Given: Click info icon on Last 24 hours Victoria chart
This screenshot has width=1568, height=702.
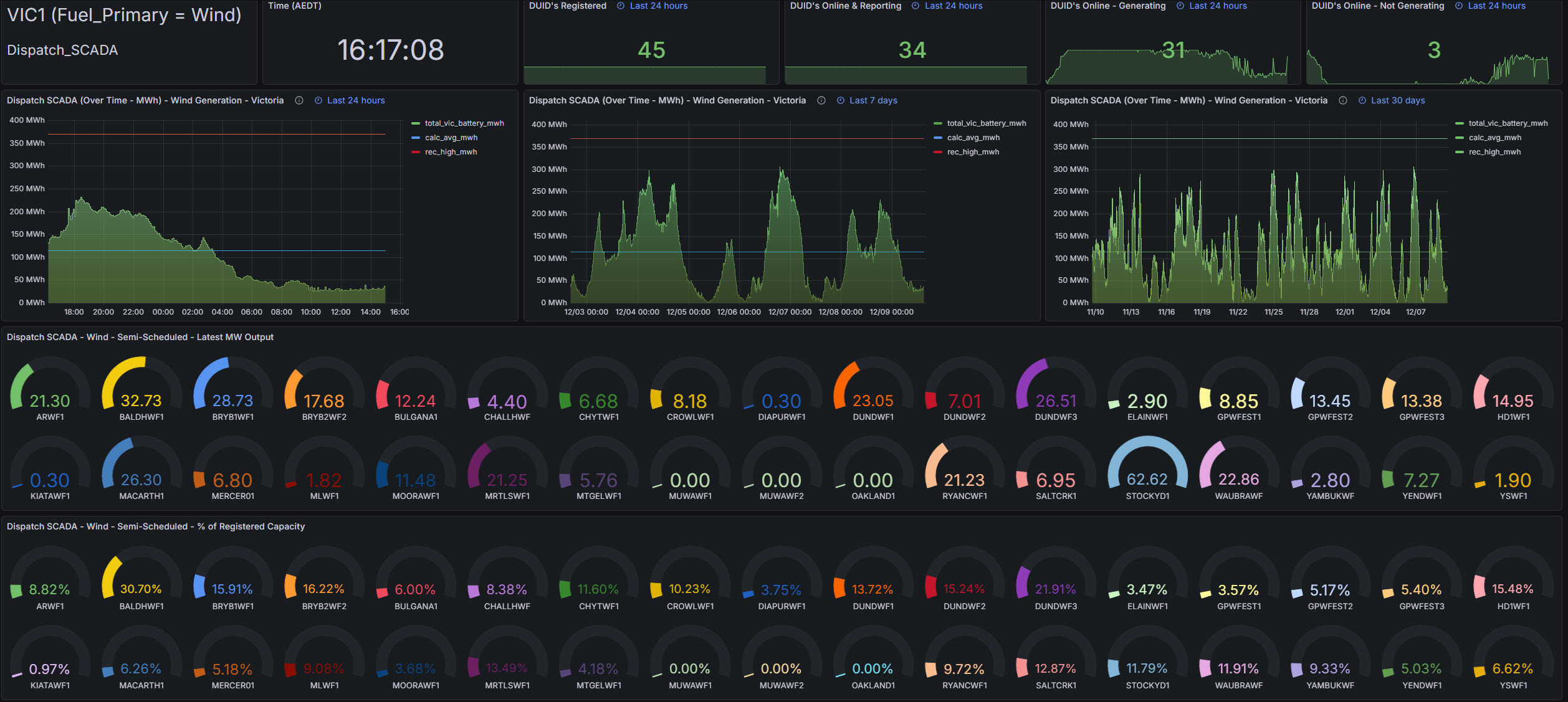Looking at the screenshot, I should pyautogui.click(x=299, y=100).
